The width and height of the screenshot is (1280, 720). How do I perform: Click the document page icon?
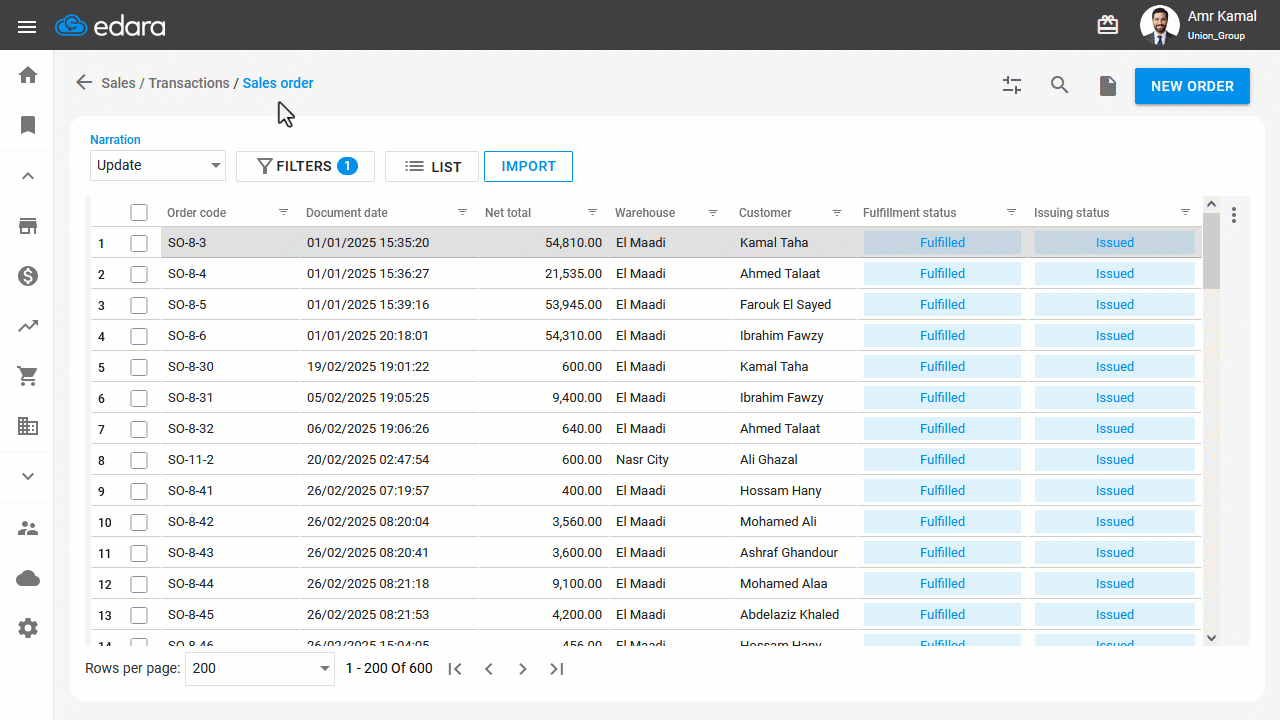click(1108, 86)
